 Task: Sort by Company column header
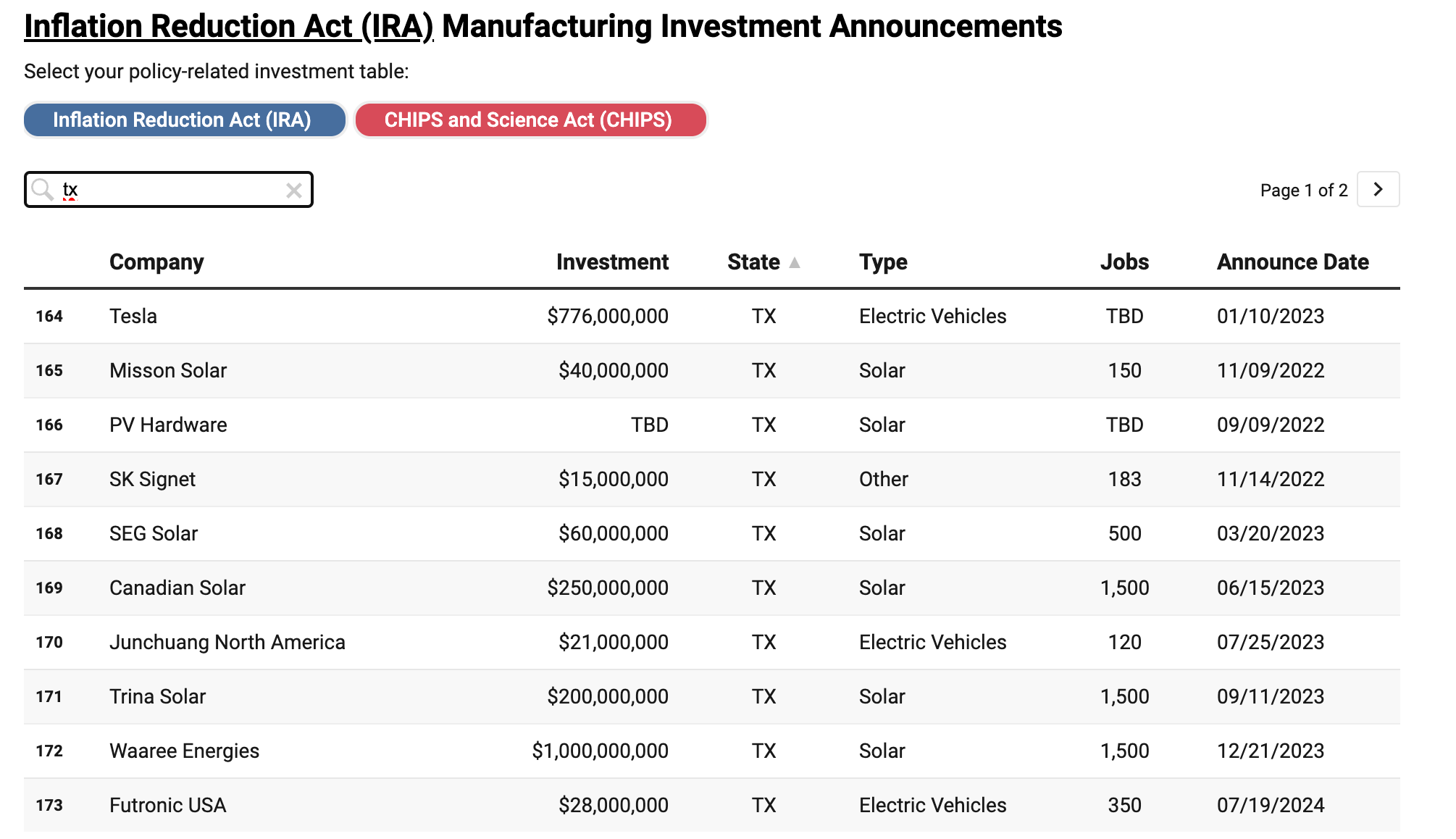(156, 262)
